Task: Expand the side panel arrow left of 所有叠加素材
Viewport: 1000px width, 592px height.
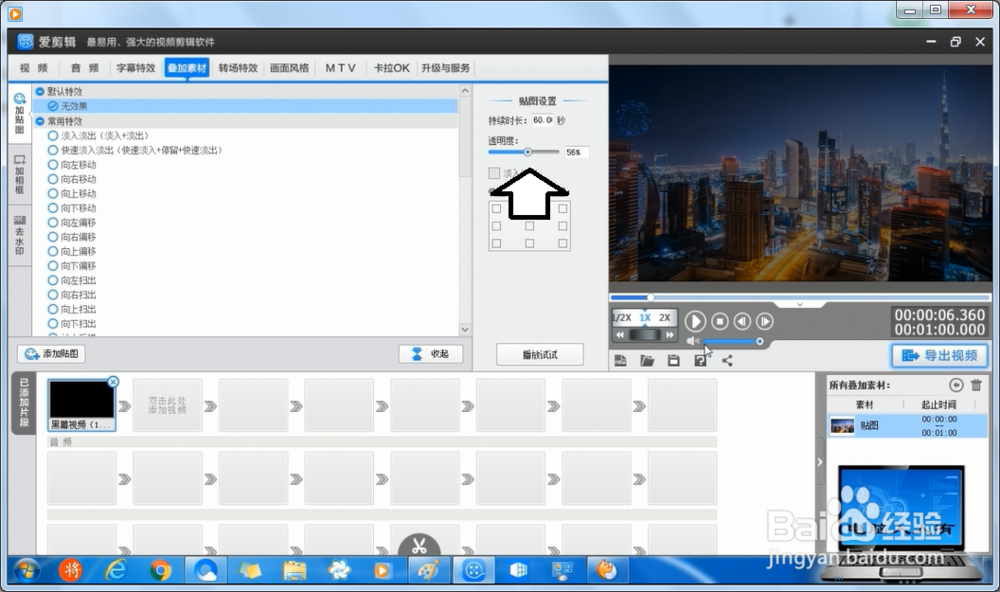Action: (x=820, y=462)
